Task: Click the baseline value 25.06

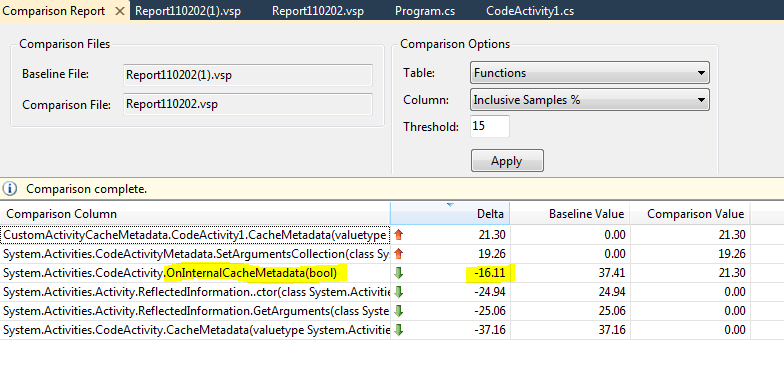Action: point(612,311)
